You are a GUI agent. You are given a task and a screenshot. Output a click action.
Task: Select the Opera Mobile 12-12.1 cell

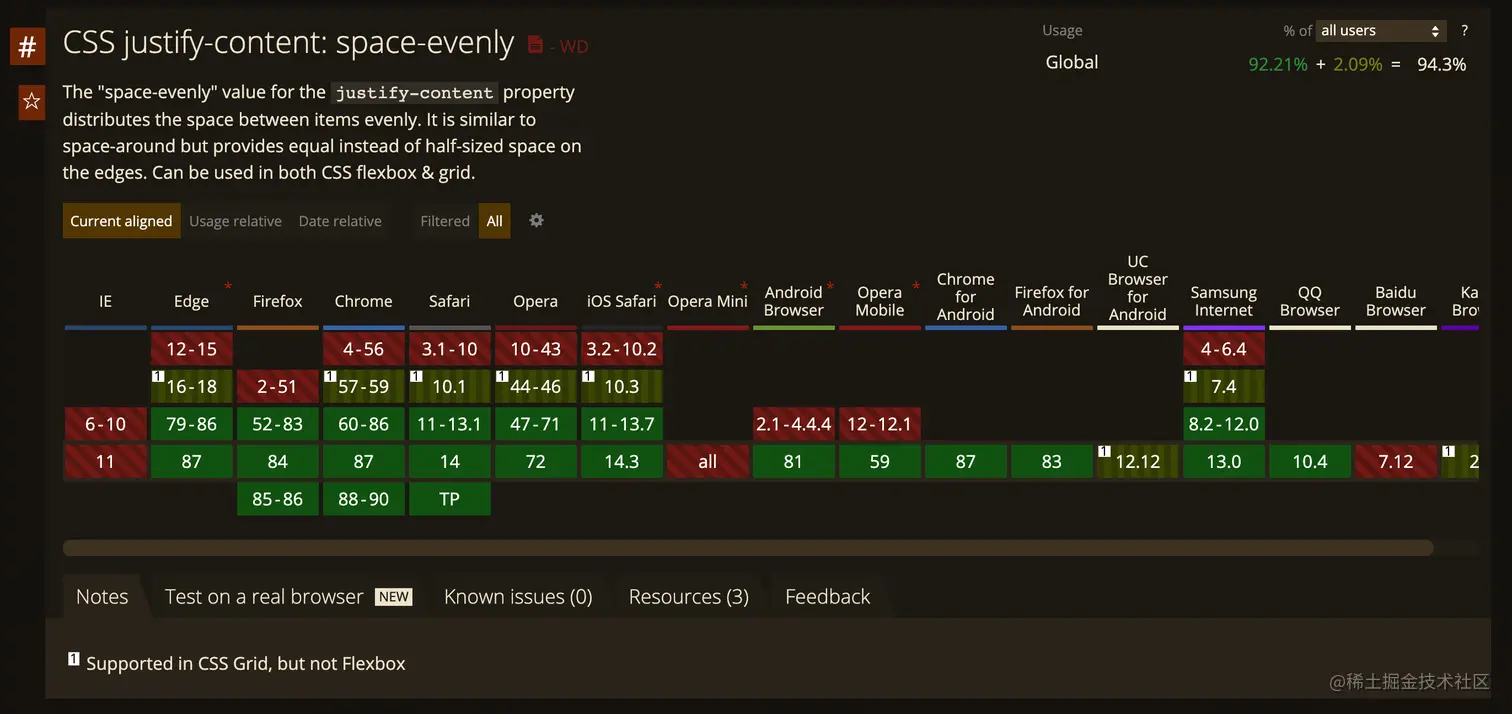[x=880, y=424]
